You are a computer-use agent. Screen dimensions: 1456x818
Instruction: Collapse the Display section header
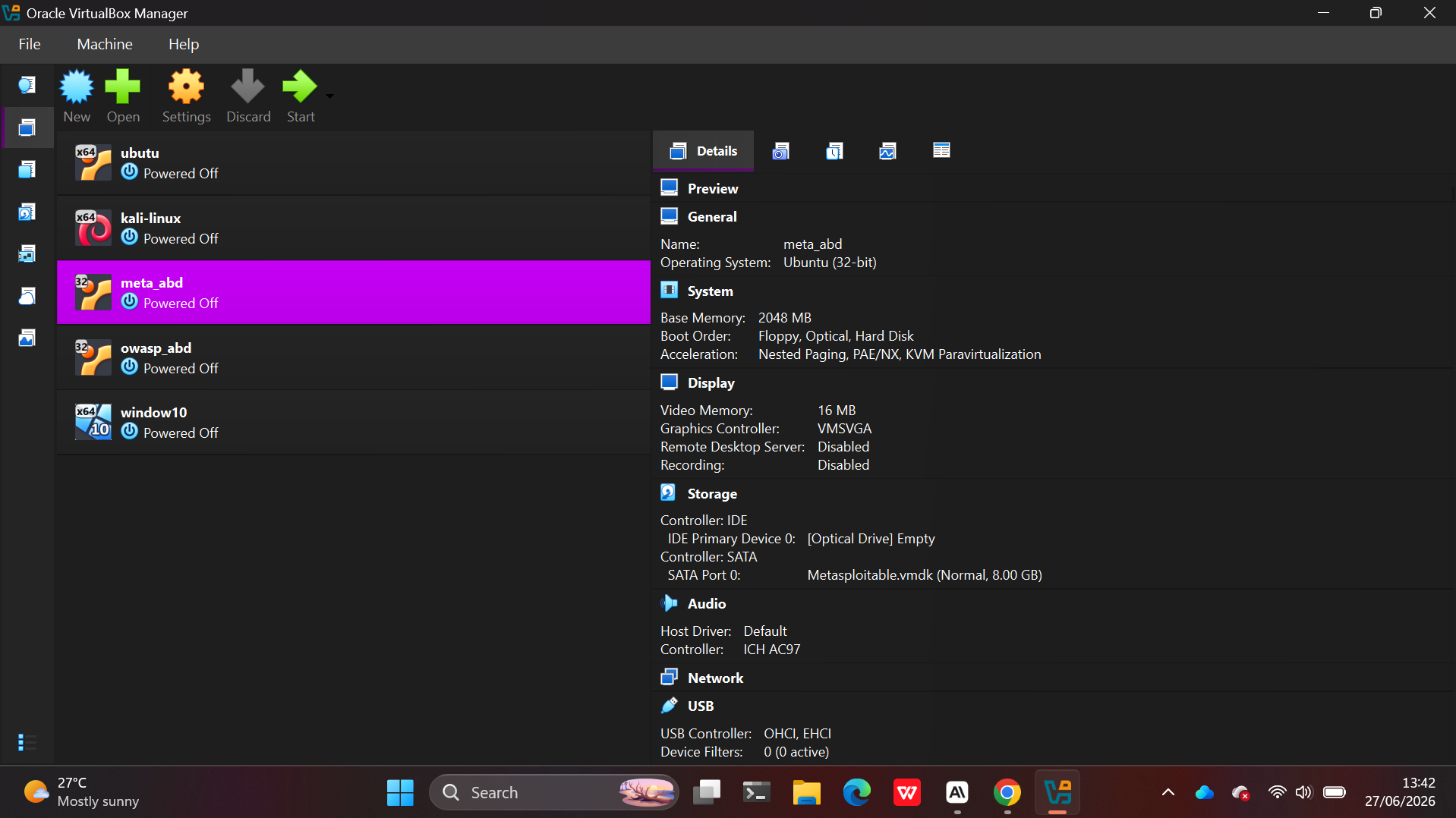[711, 382]
